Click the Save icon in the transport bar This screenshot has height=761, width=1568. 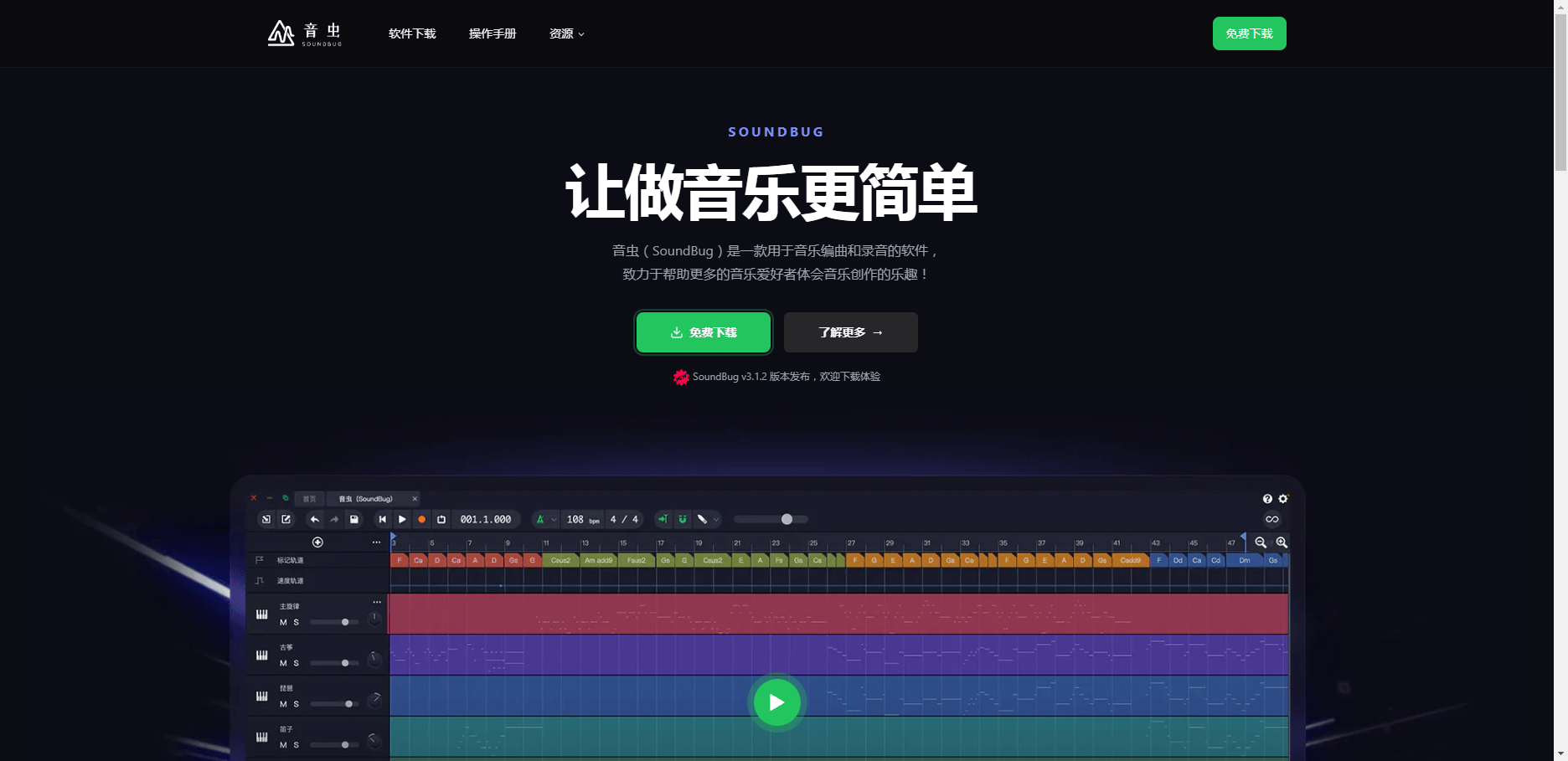pyautogui.click(x=353, y=519)
